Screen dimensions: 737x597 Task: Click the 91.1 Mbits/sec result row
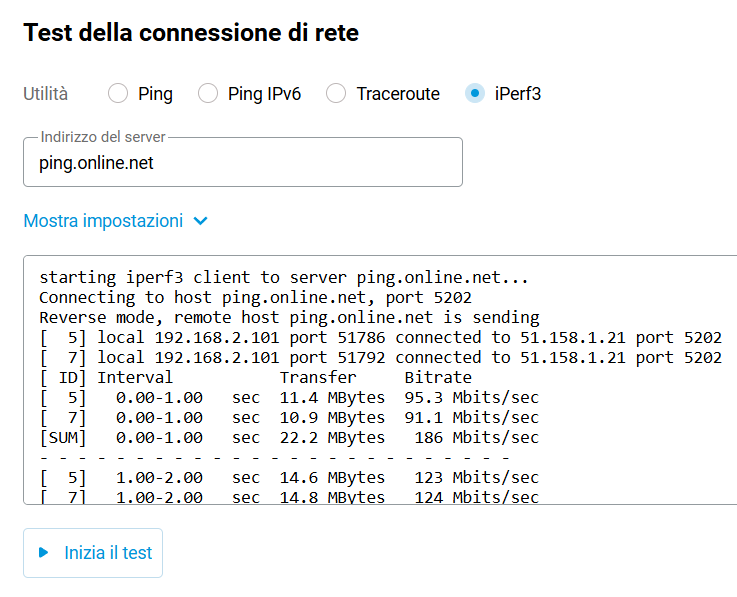pos(289,417)
